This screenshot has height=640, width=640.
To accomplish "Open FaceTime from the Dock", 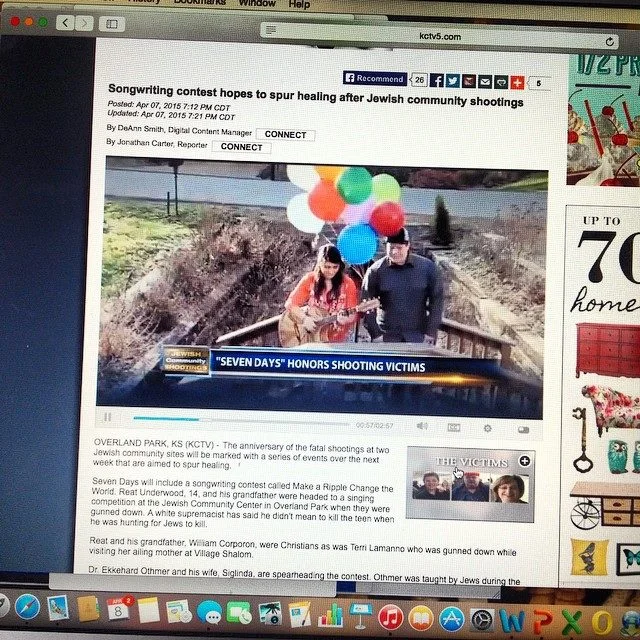I will (x=239, y=613).
